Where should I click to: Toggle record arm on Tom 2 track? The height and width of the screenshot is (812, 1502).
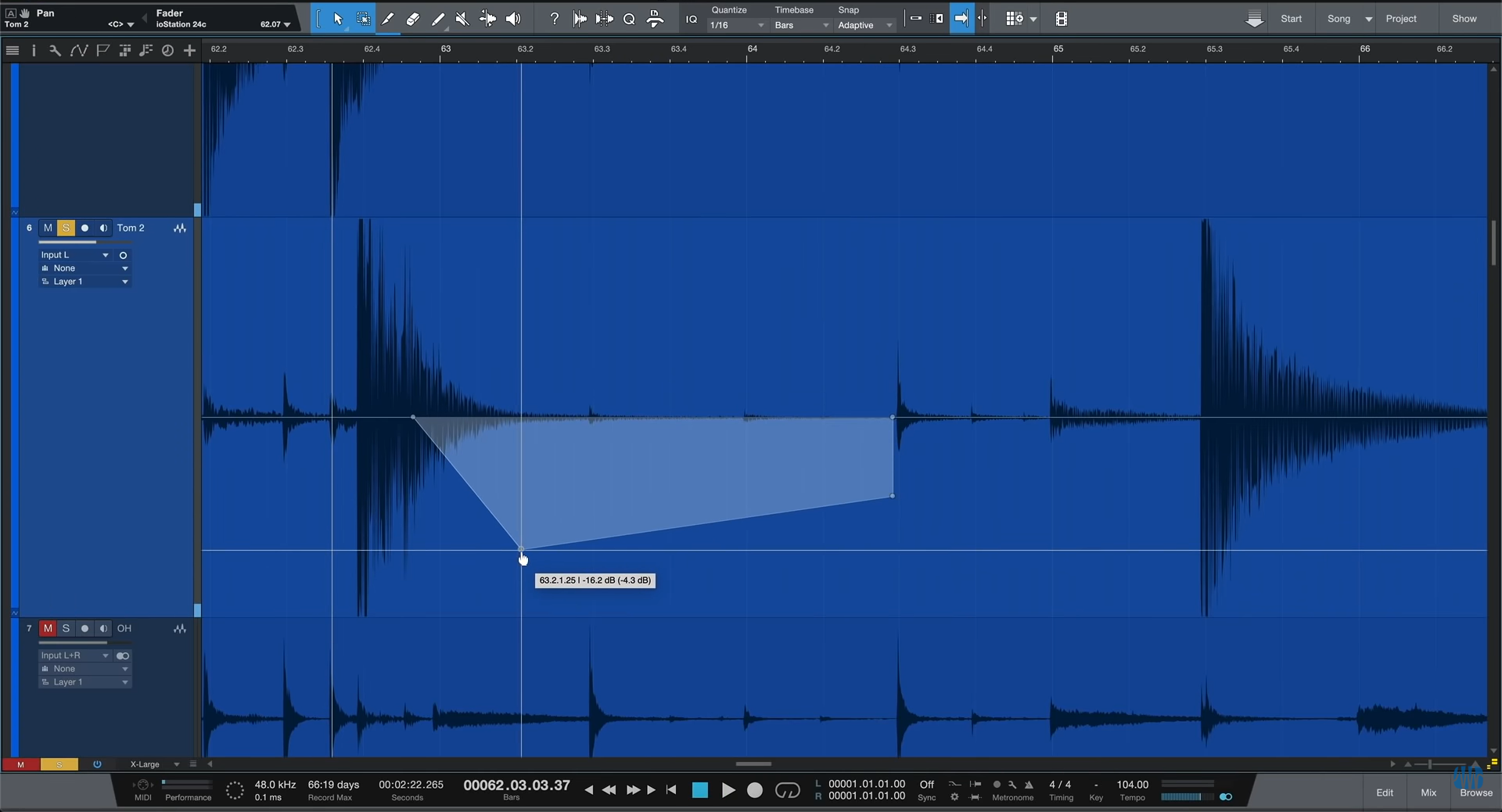coord(84,228)
